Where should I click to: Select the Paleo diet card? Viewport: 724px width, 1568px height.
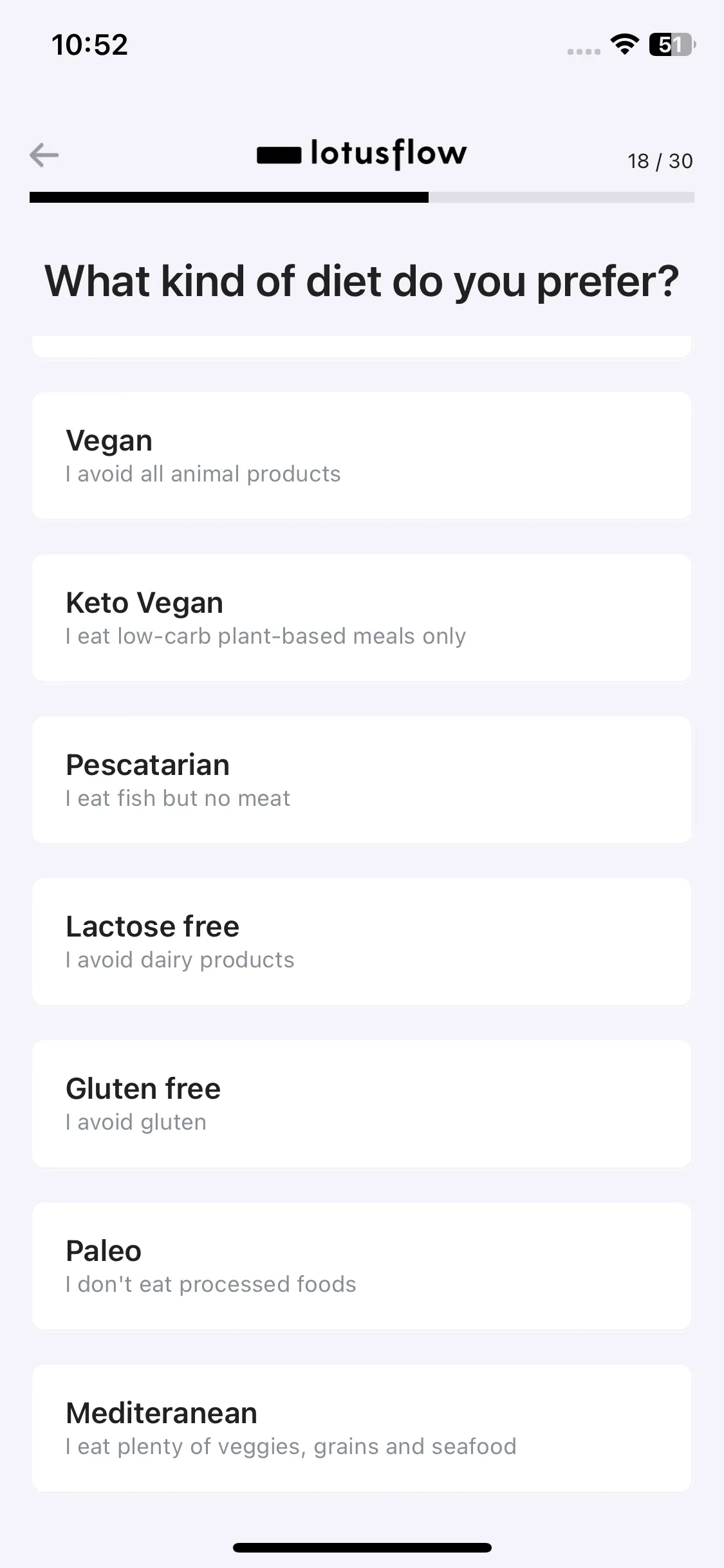click(362, 1266)
